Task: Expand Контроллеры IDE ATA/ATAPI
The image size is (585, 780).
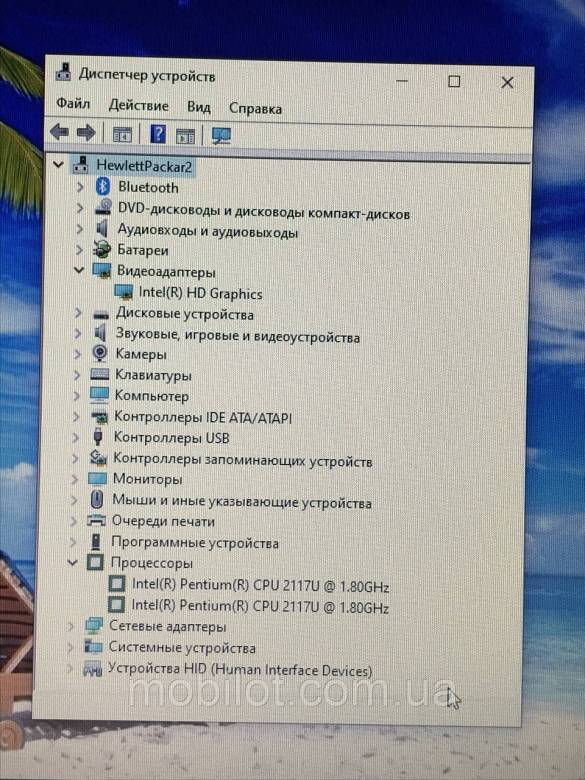Action: [x=76, y=416]
